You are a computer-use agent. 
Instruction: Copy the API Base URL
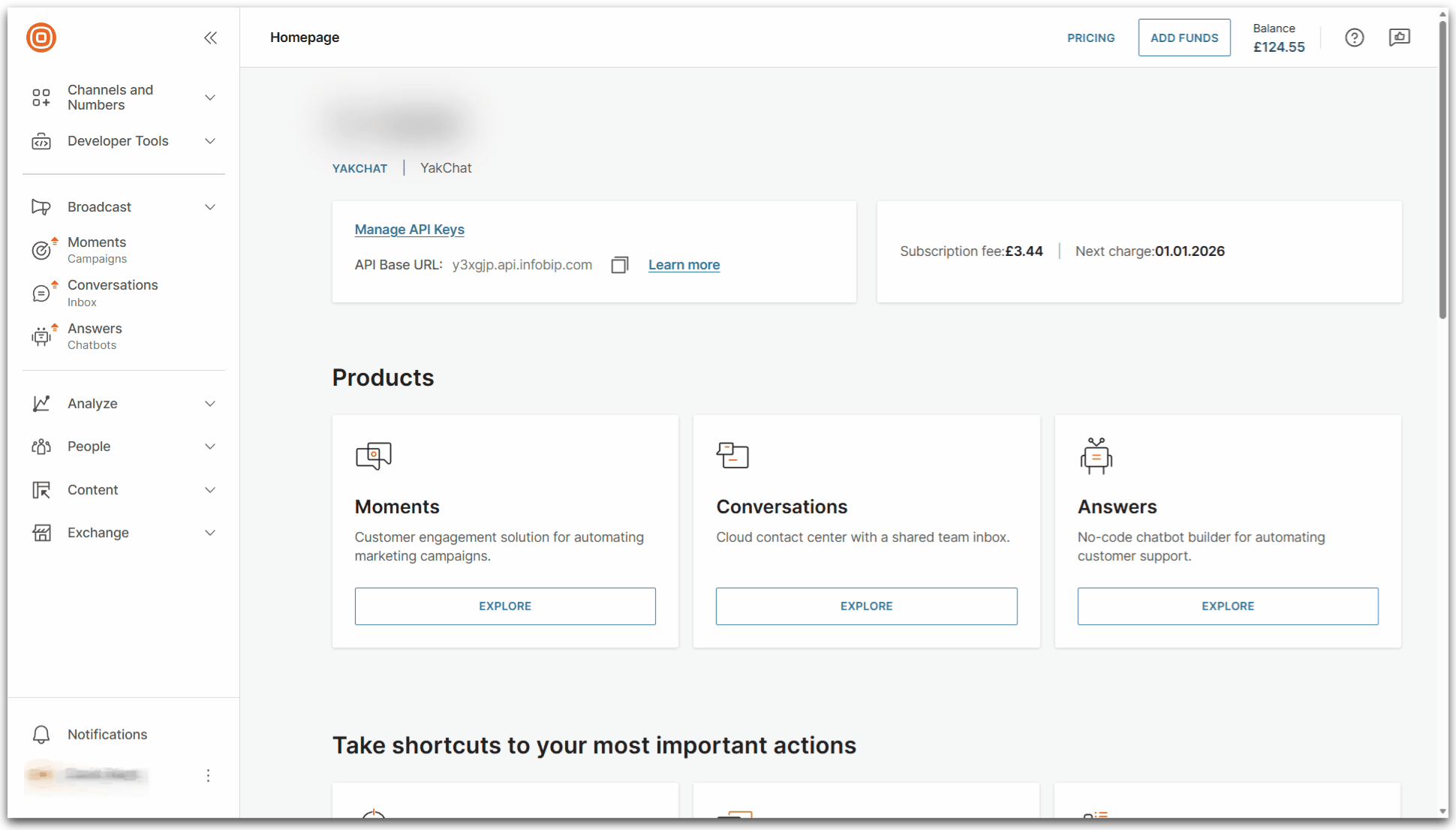coord(620,265)
